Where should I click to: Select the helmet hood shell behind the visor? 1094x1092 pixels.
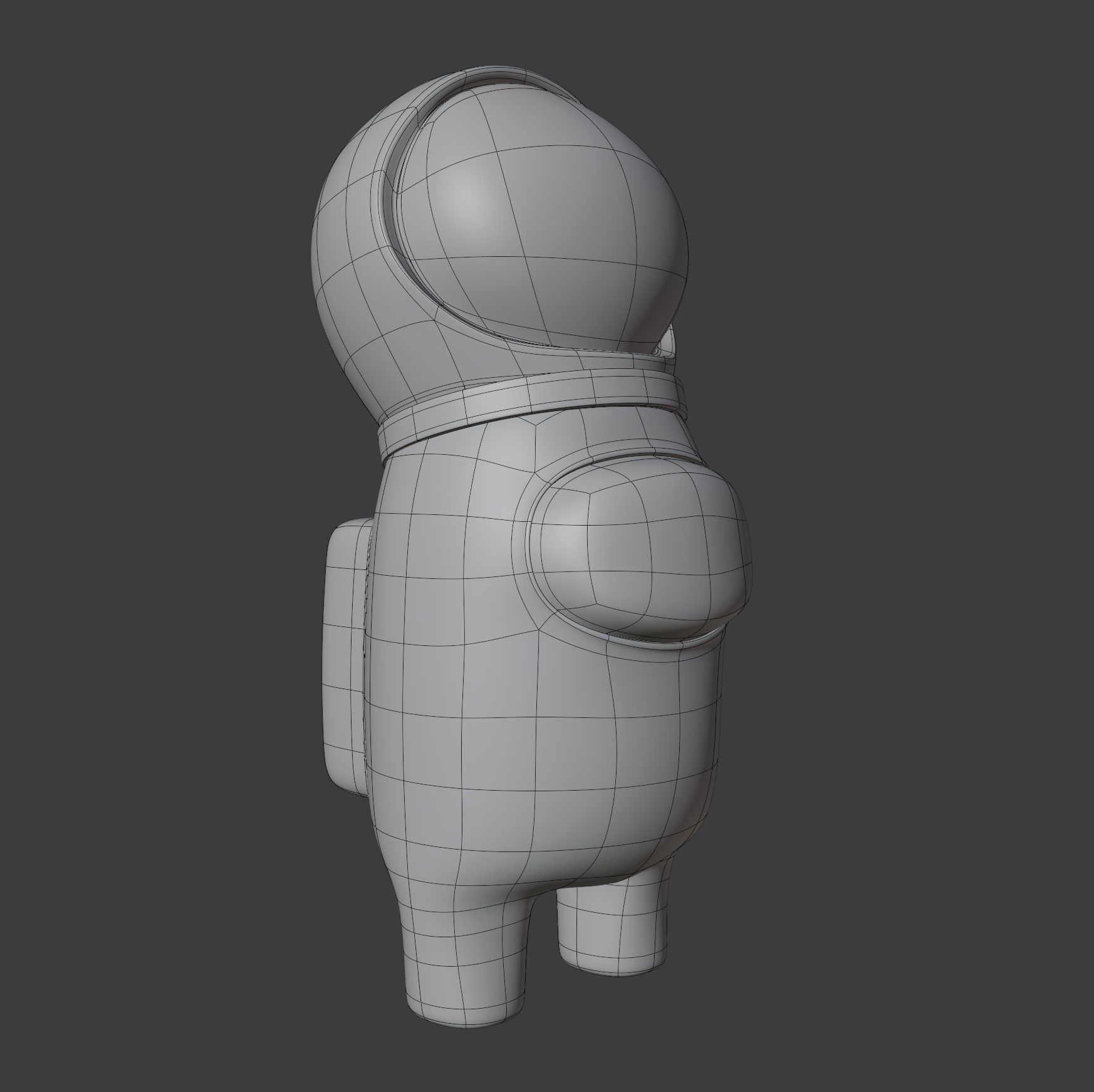point(363,251)
